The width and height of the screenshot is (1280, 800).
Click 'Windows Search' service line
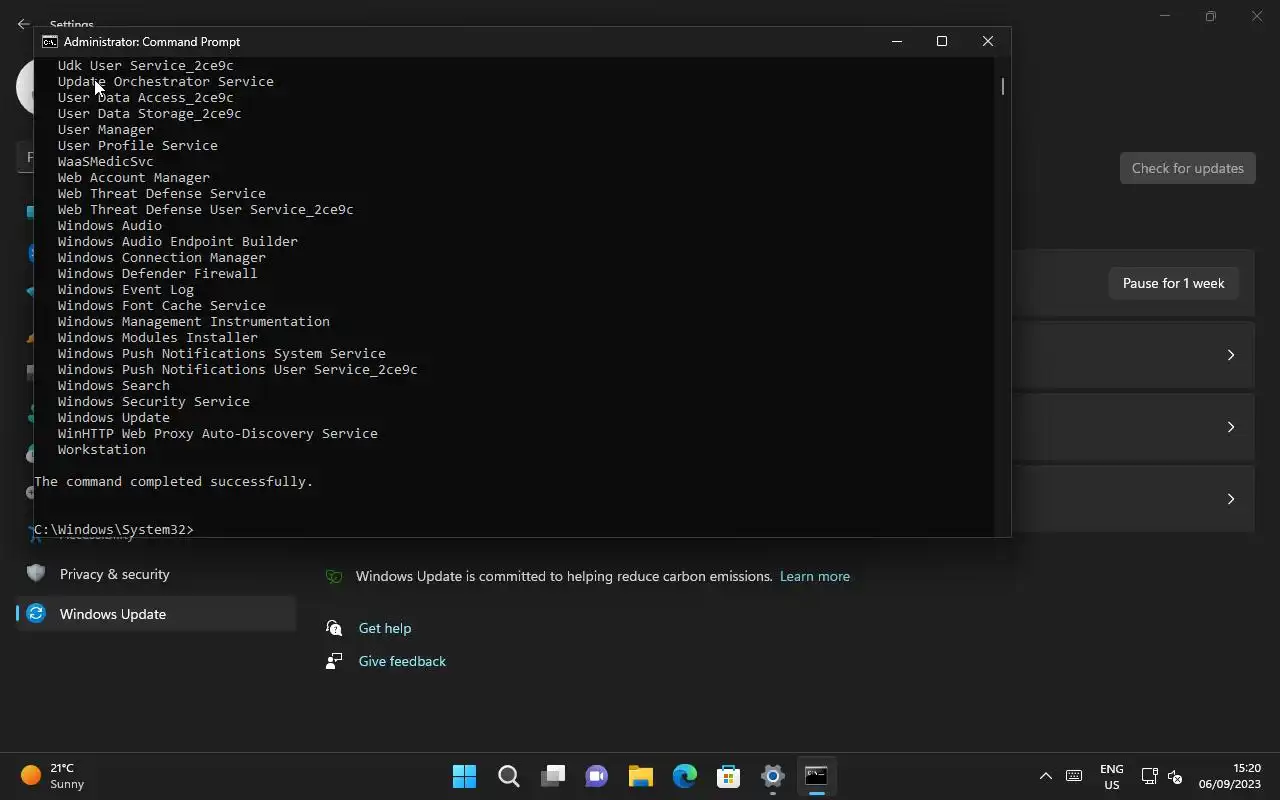point(113,385)
